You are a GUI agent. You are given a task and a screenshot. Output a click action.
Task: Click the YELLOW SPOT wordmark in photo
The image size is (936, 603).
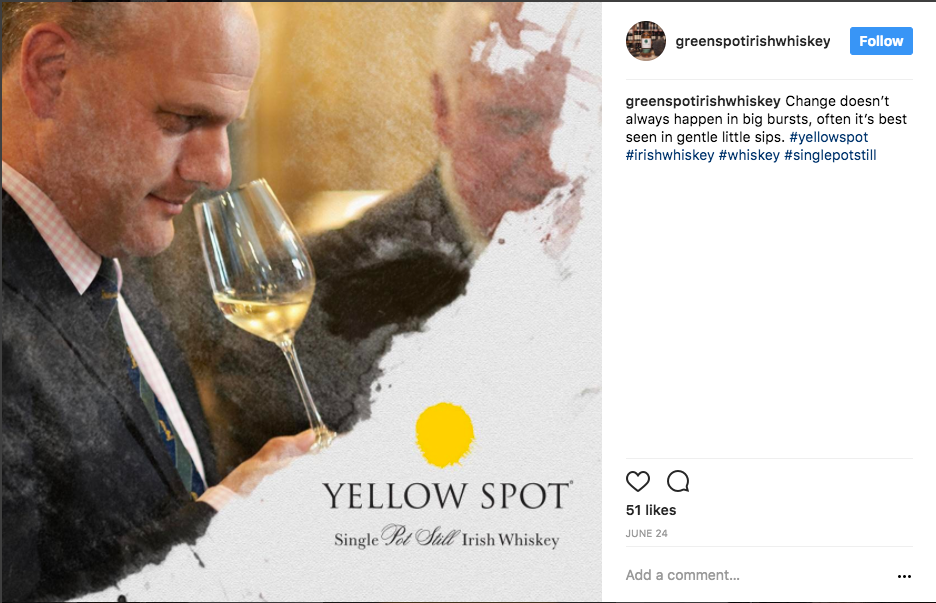click(447, 495)
